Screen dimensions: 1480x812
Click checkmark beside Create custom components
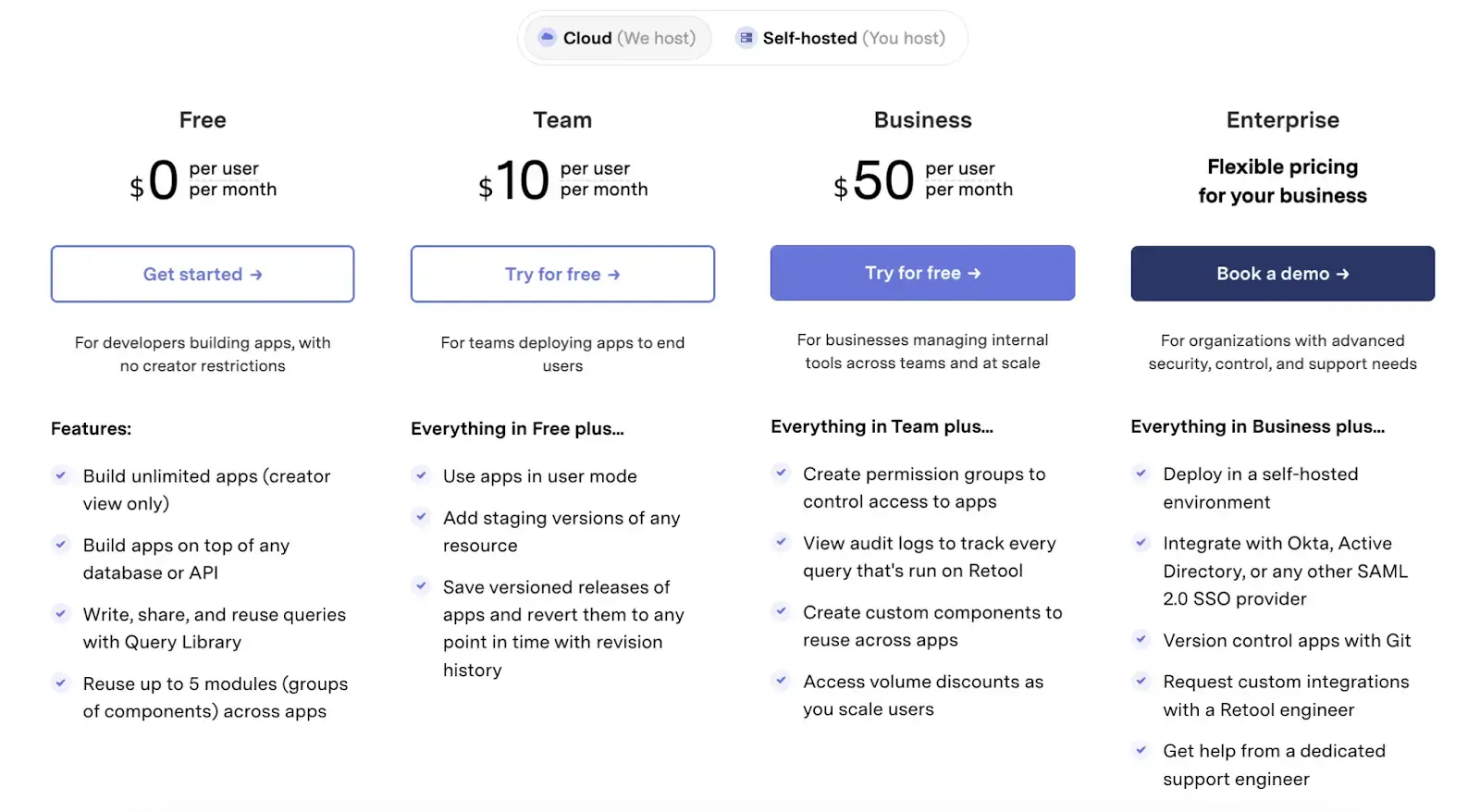point(782,611)
